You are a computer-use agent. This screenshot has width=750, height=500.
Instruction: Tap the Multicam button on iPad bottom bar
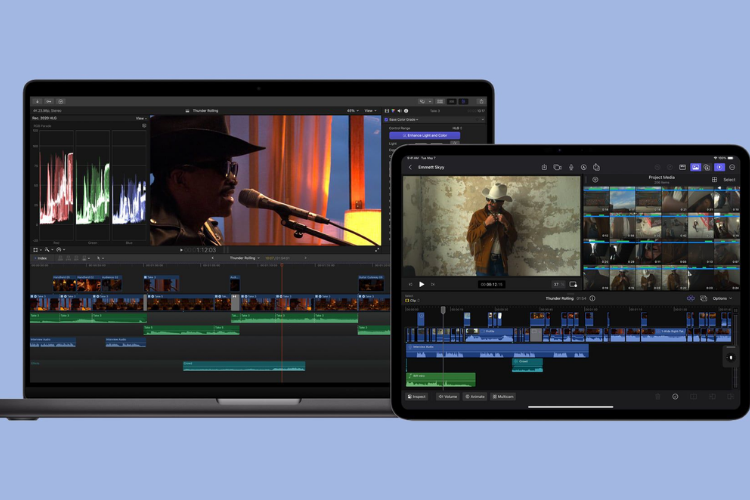[x=503, y=397]
